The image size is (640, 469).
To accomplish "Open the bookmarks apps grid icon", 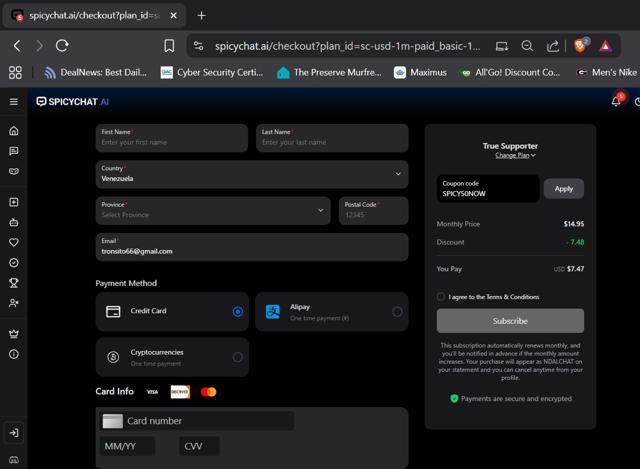I will 15,73.
